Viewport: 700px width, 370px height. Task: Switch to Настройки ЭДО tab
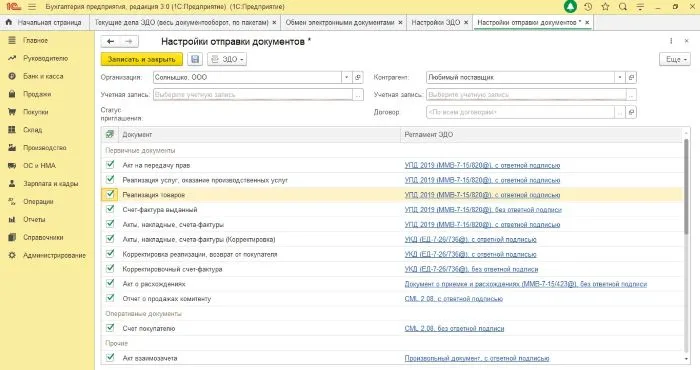(x=436, y=22)
